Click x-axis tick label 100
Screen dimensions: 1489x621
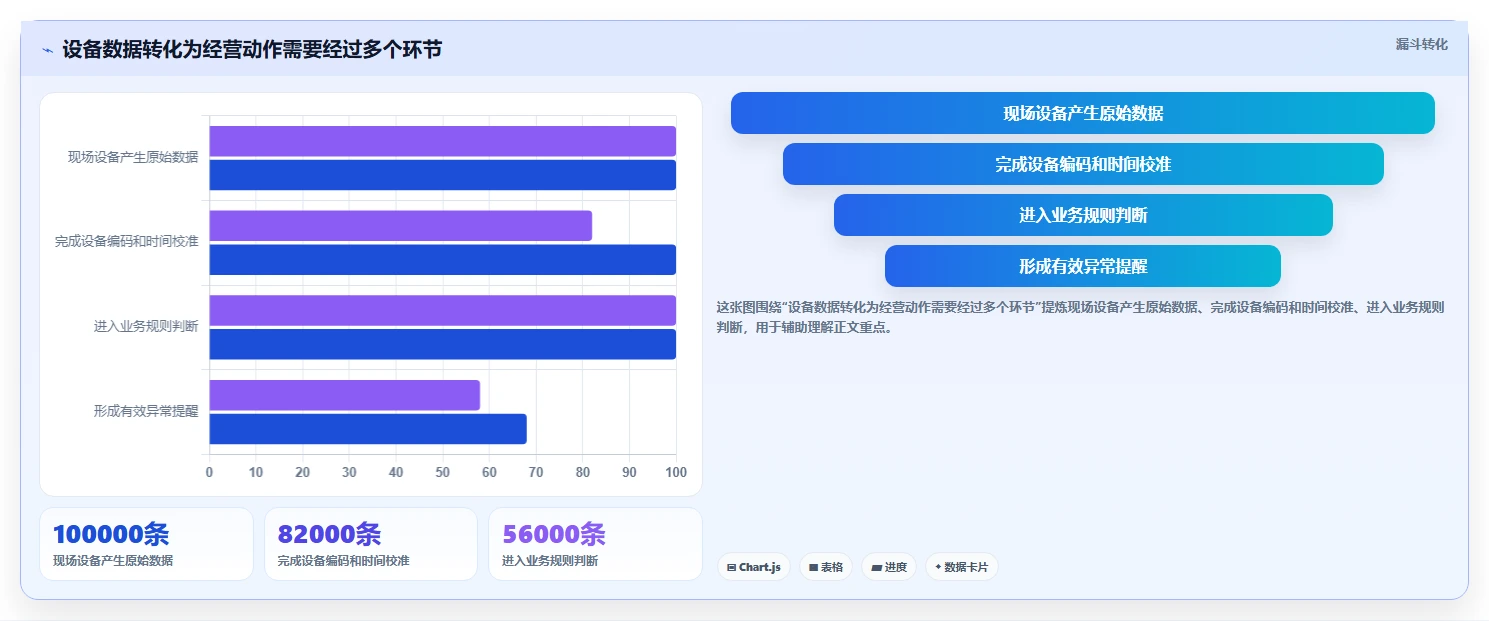[676, 472]
